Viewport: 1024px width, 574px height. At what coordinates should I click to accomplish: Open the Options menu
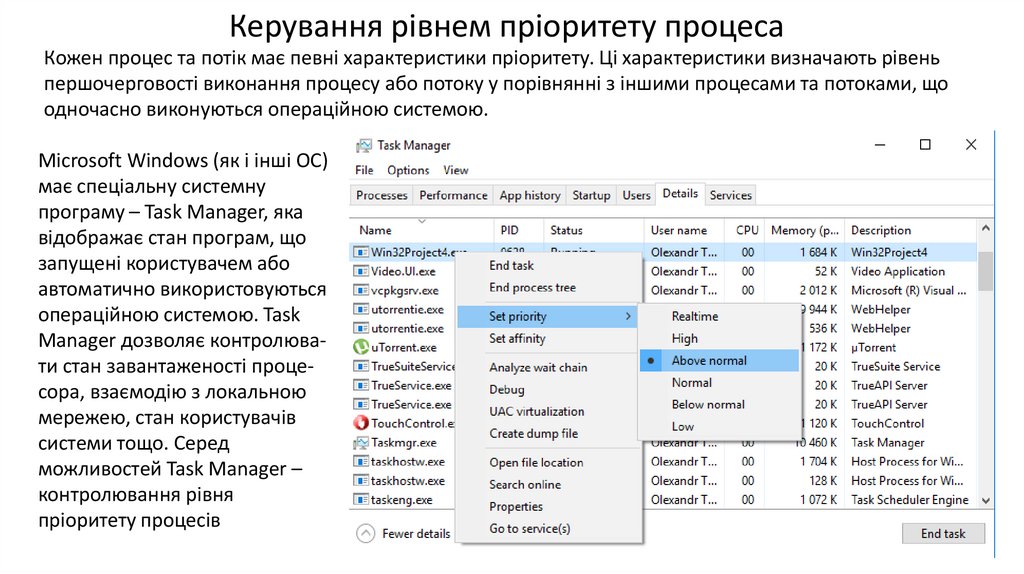pyautogui.click(x=408, y=170)
